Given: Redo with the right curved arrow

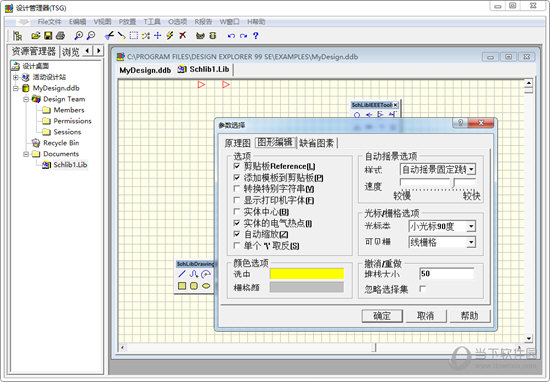Looking at the screenshot, I should tap(243, 36).
